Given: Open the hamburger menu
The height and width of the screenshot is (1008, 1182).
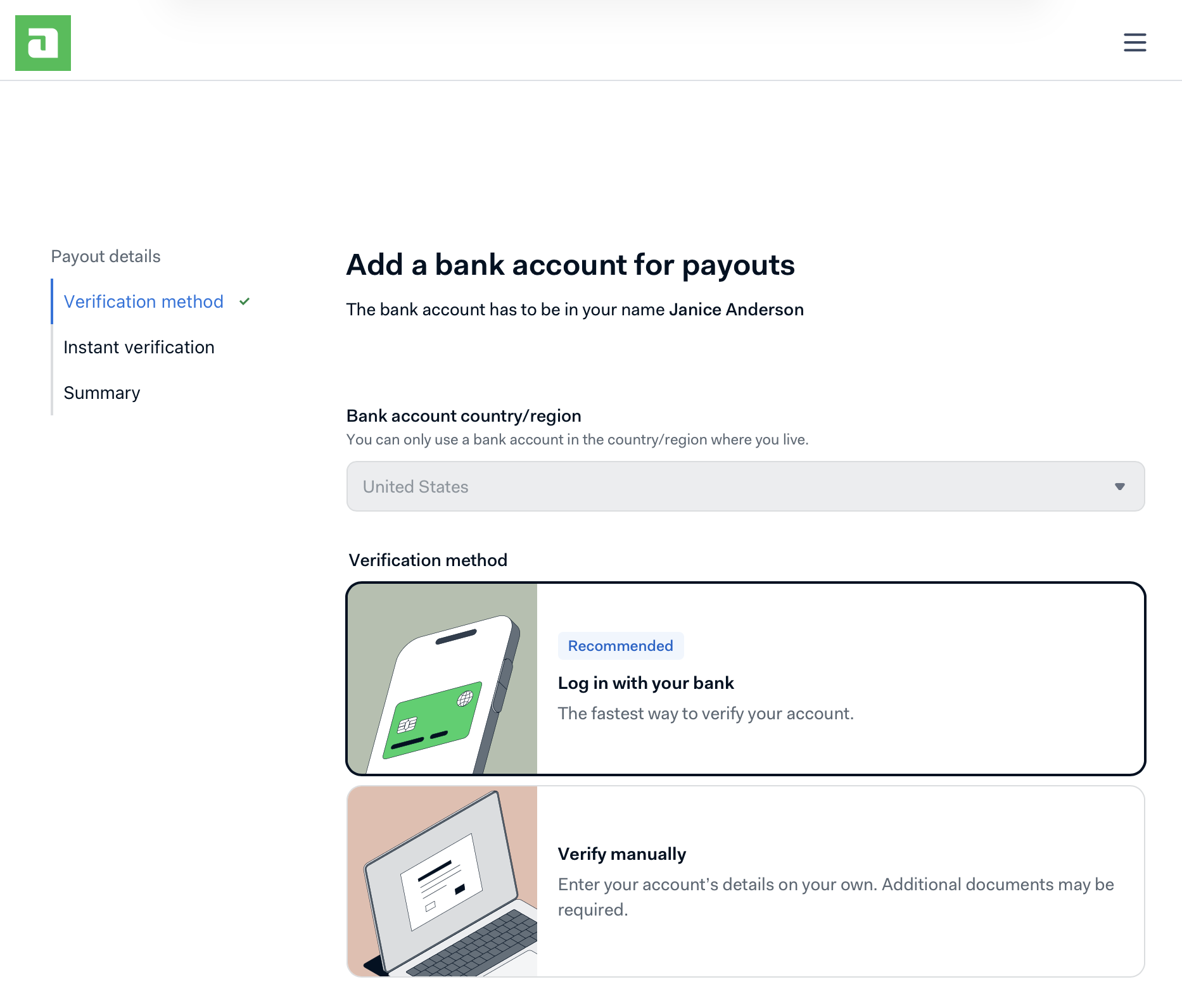Looking at the screenshot, I should pyautogui.click(x=1134, y=42).
